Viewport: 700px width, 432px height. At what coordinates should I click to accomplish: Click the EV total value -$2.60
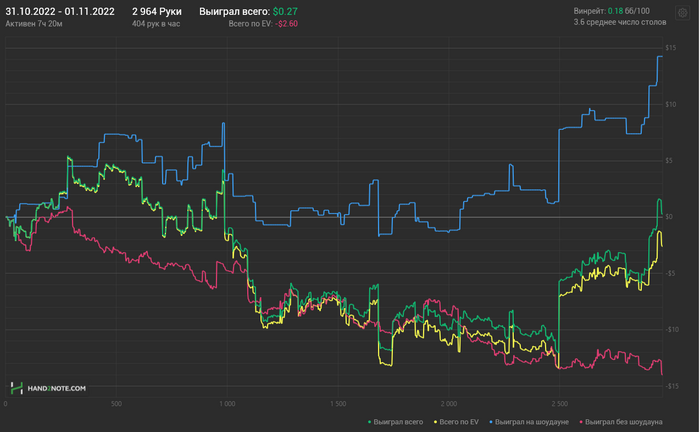coord(286,24)
